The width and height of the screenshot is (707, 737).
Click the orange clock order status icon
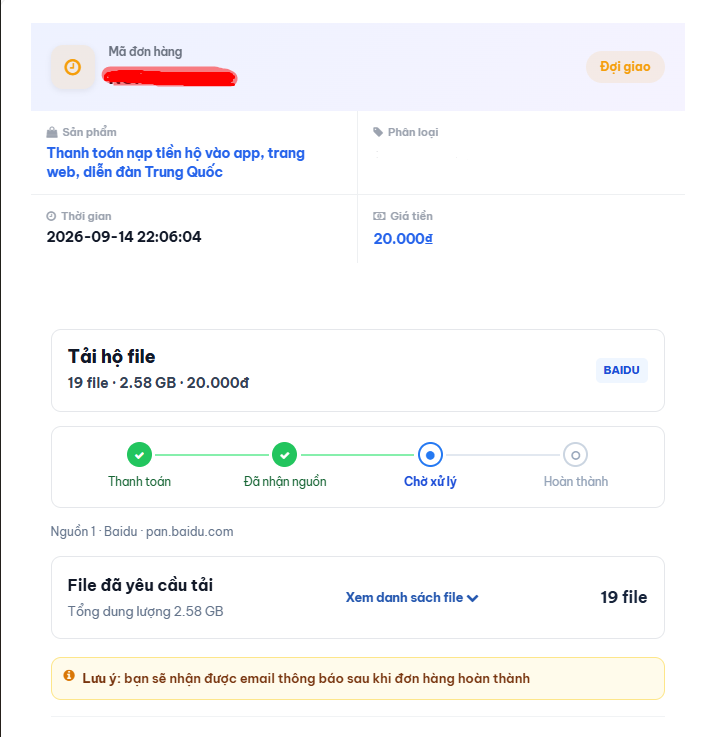pos(72,67)
